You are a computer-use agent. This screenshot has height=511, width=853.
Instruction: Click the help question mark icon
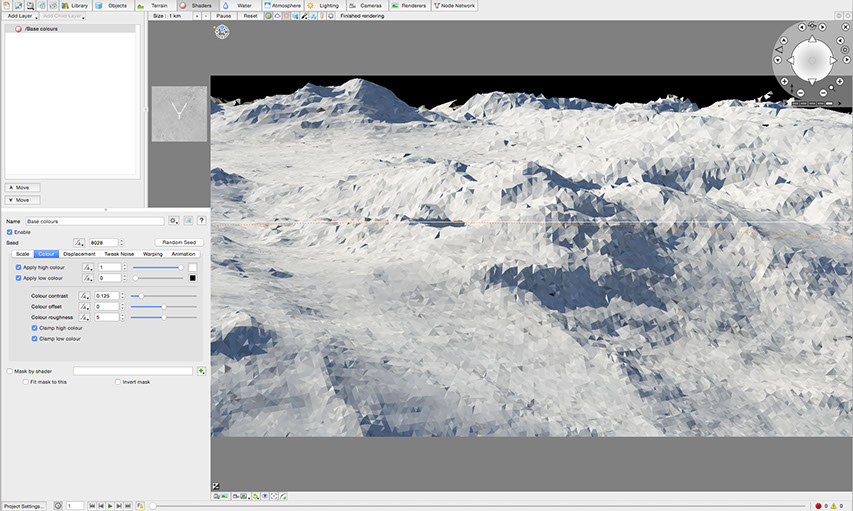point(202,220)
